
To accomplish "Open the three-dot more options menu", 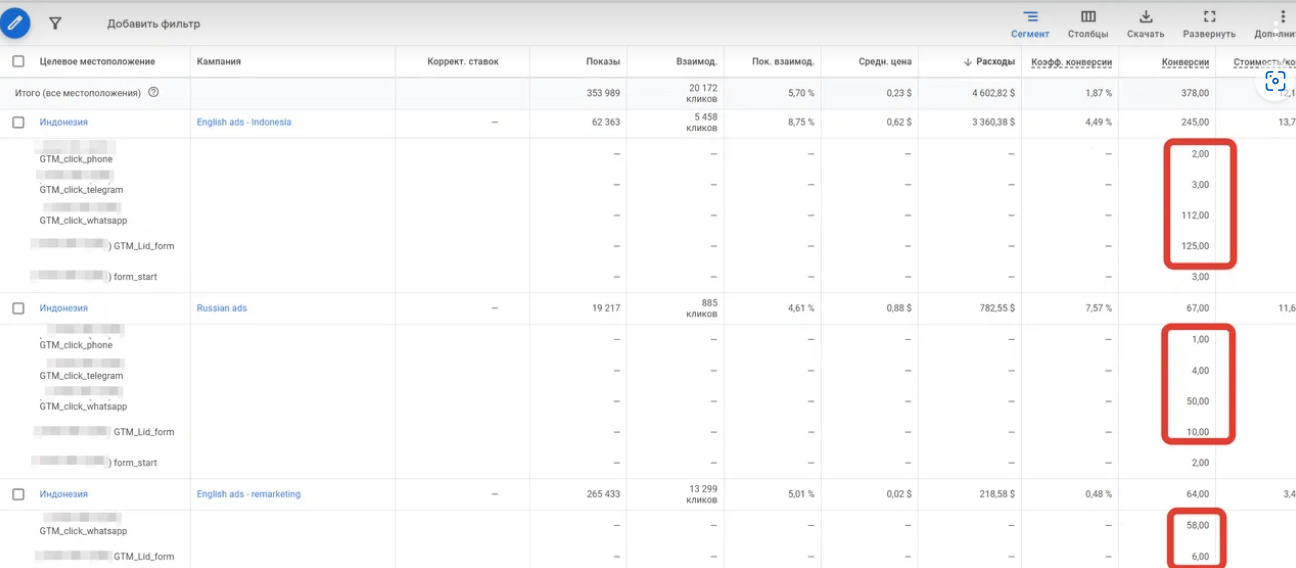I will (x=1282, y=17).
